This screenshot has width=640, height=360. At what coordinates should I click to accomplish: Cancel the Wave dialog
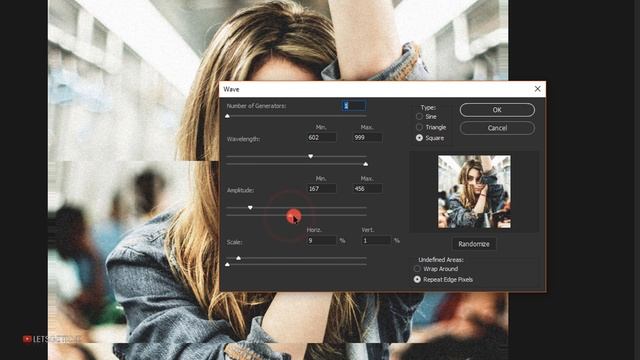497,128
